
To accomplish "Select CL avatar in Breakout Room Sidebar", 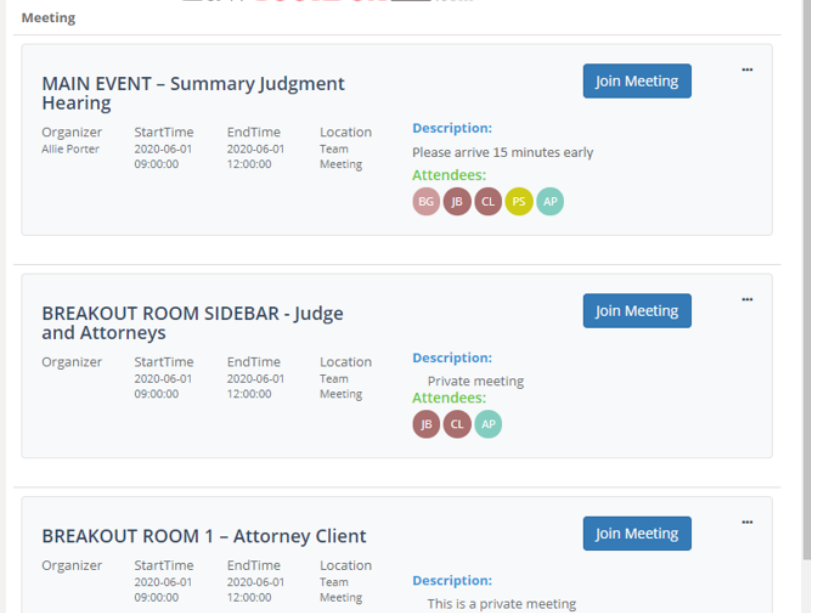I will click(x=457, y=424).
